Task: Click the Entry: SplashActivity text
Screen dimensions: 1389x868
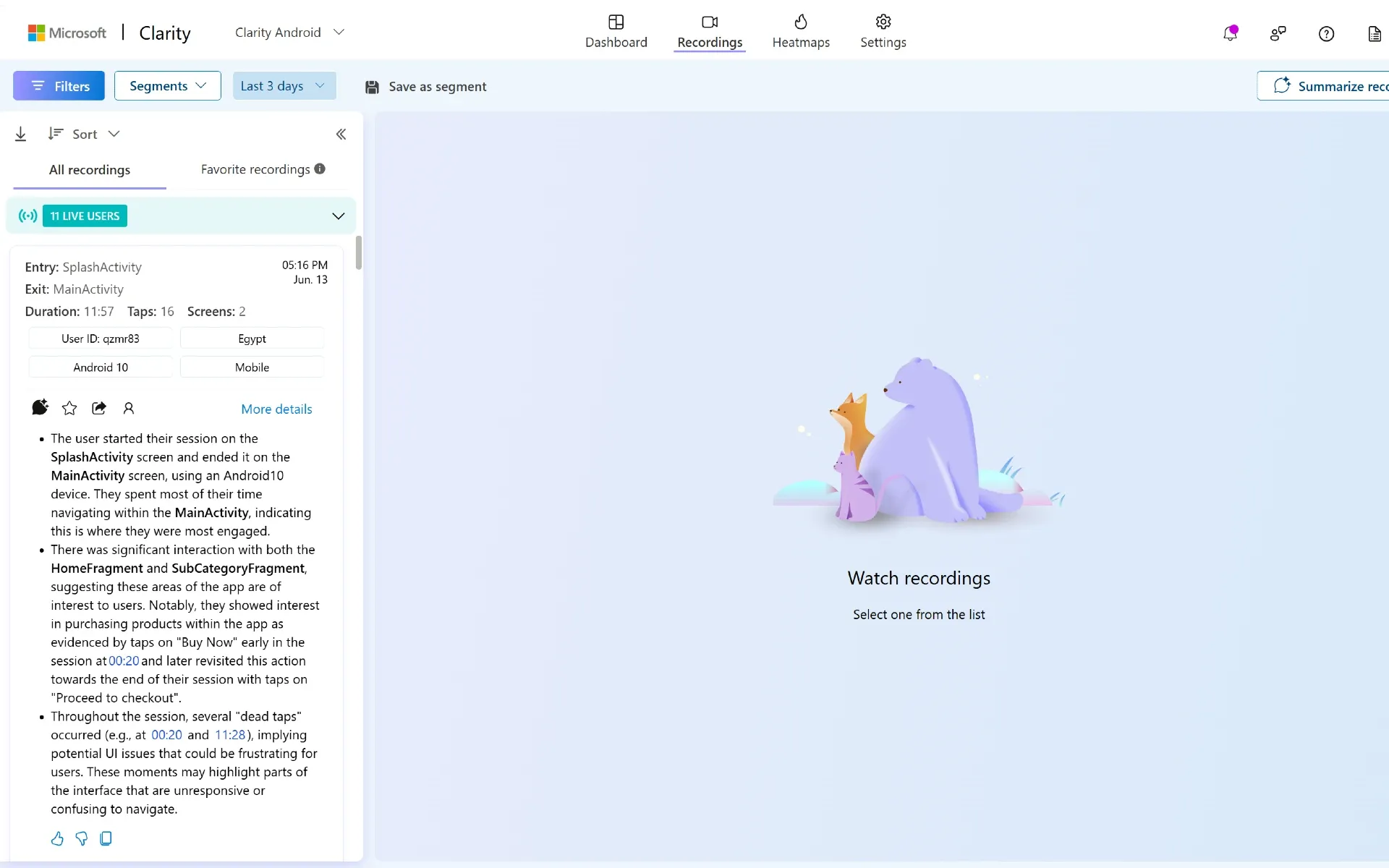Action: coord(83,267)
